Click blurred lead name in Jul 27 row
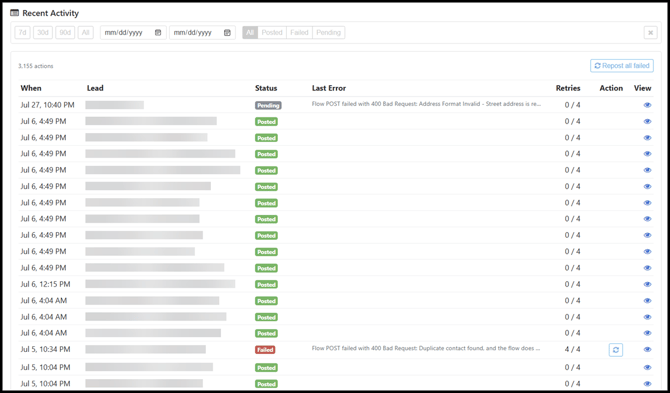 [x=115, y=105]
